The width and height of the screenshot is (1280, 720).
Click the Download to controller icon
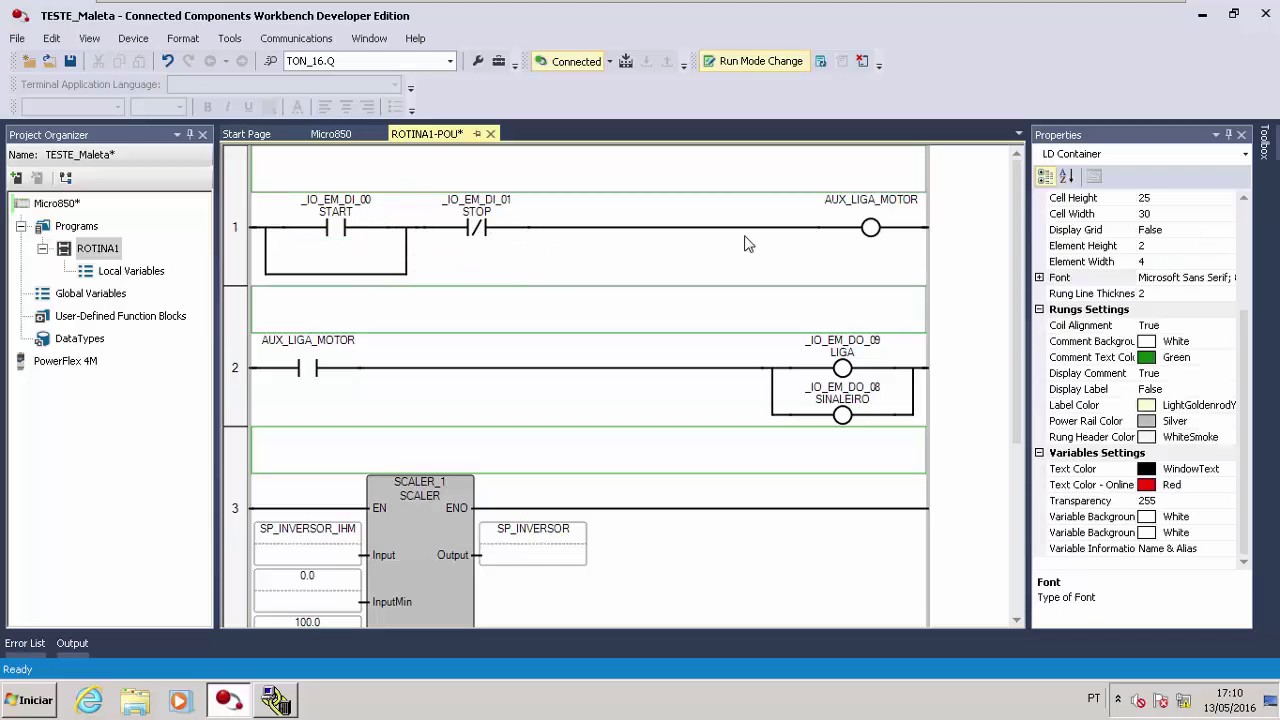coord(626,61)
